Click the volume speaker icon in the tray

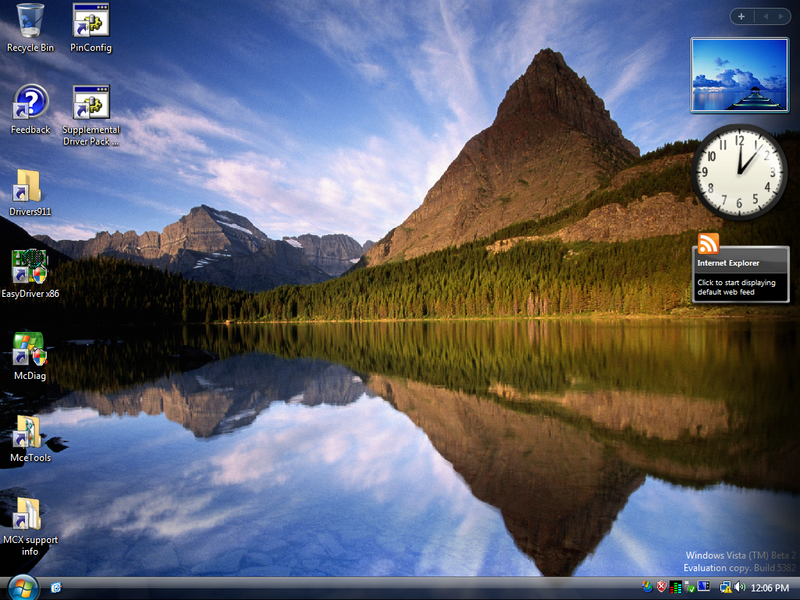[738, 588]
